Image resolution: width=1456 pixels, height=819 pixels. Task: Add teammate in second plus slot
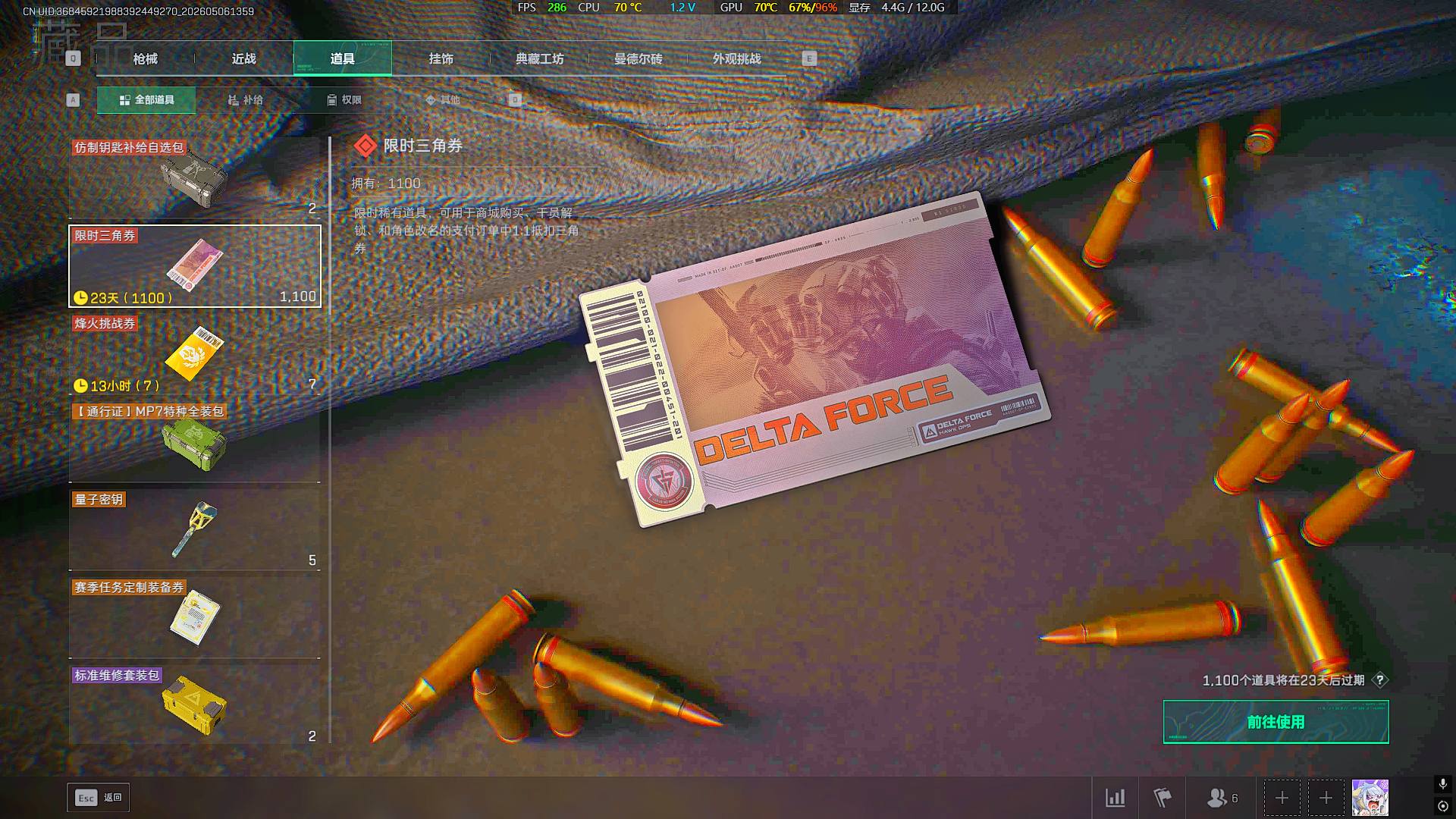tap(1326, 798)
